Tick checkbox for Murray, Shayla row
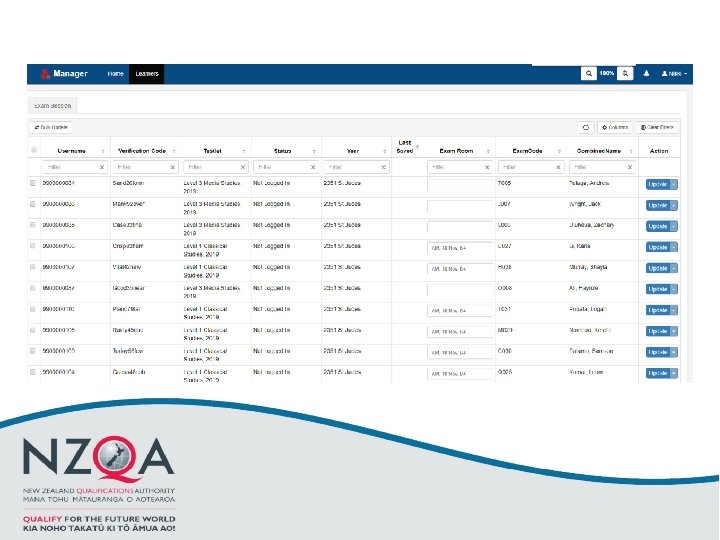This screenshot has width=720, height=540. [33, 267]
